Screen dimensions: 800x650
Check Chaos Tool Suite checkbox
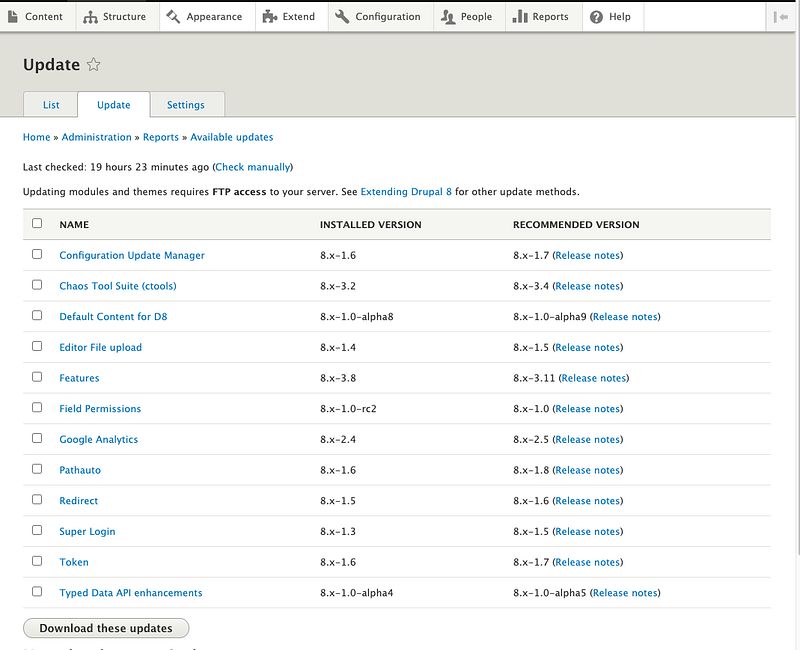coord(37,285)
